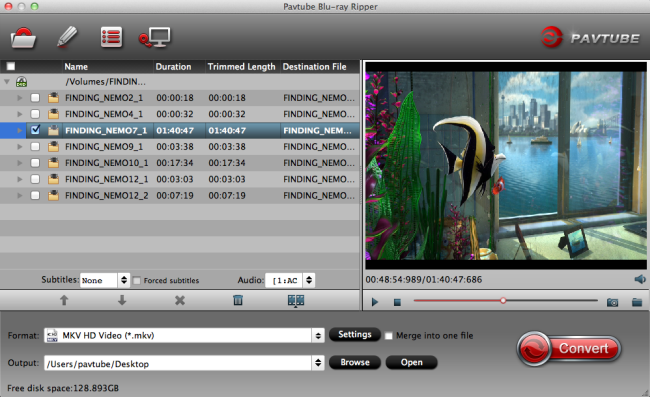Click the split video icon
The width and height of the screenshot is (650, 397).
(x=296, y=300)
